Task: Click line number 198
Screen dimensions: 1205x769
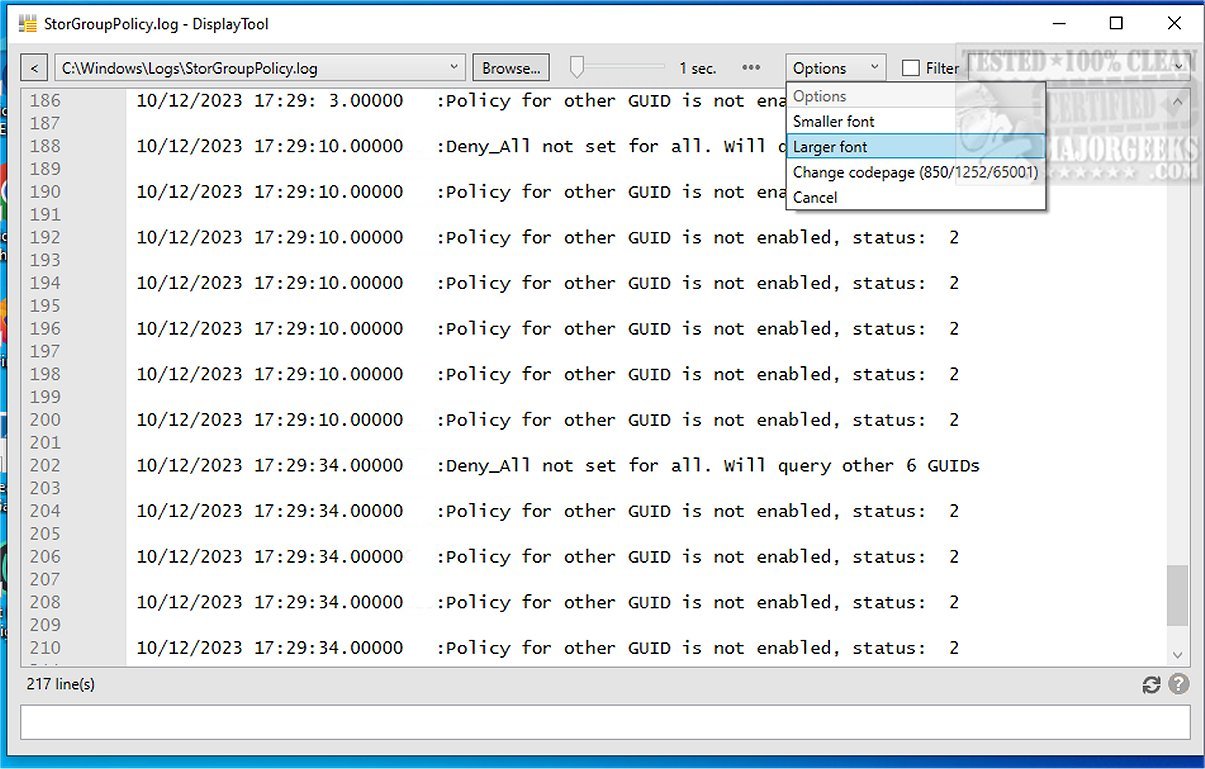Action: pyautogui.click(x=45, y=375)
